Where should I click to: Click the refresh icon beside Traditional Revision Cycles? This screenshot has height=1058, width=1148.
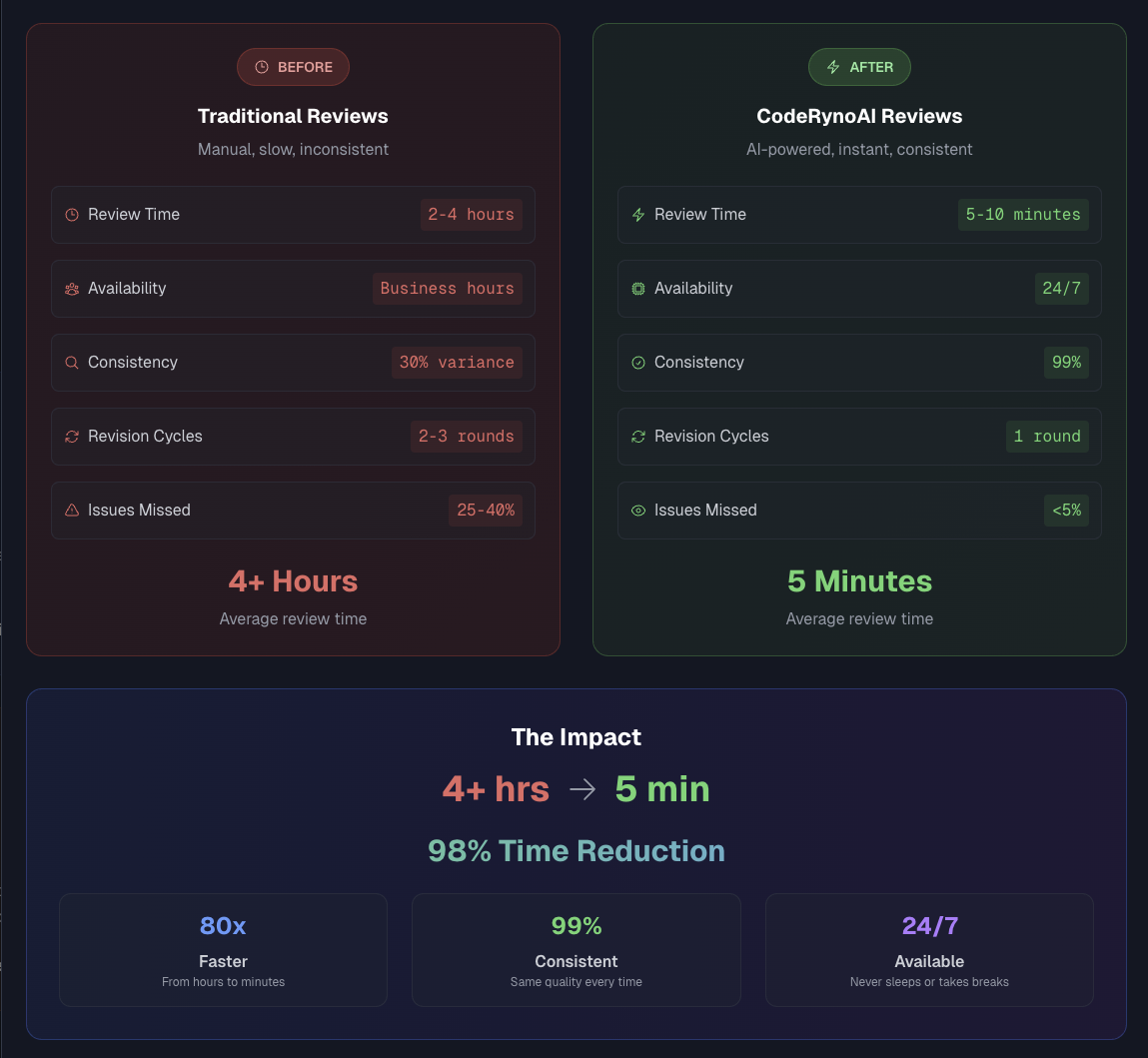pyautogui.click(x=72, y=437)
